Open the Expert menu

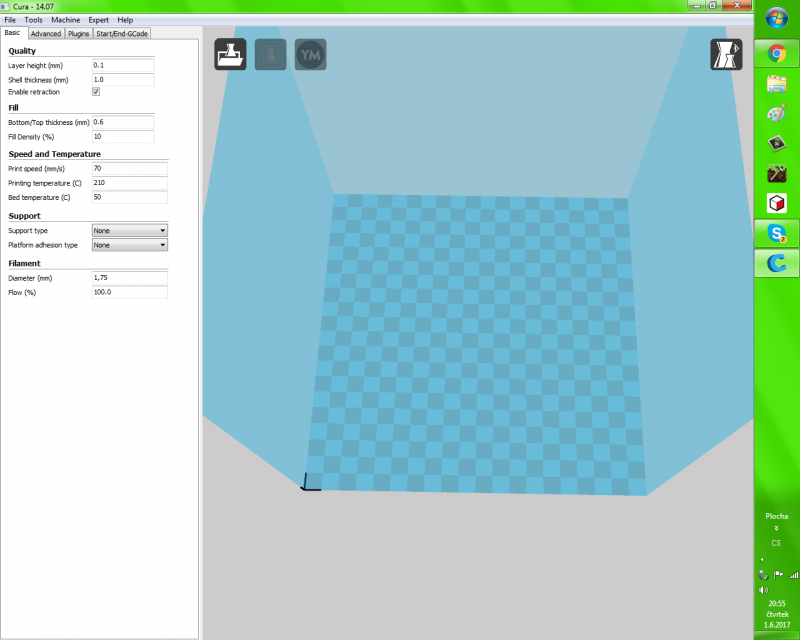point(98,19)
